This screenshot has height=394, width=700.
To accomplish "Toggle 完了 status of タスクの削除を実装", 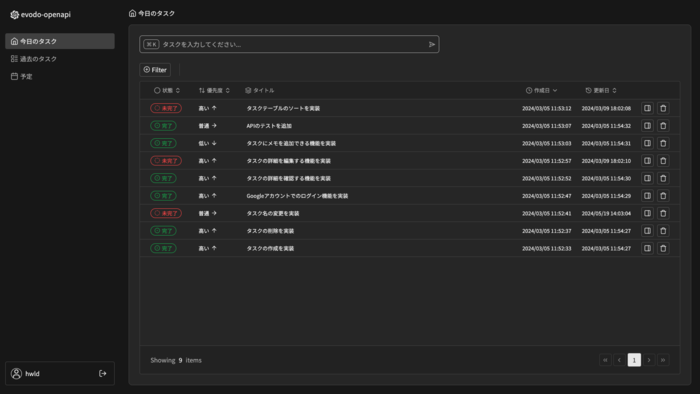I will pyautogui.click(x=163, y=231).
